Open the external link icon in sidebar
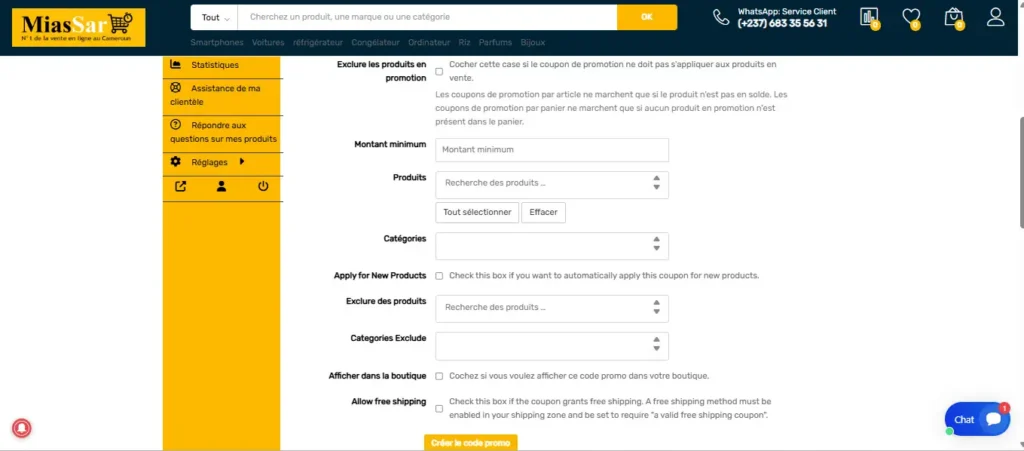Viewport: 1024px width, 451px height. pos(180,186)
